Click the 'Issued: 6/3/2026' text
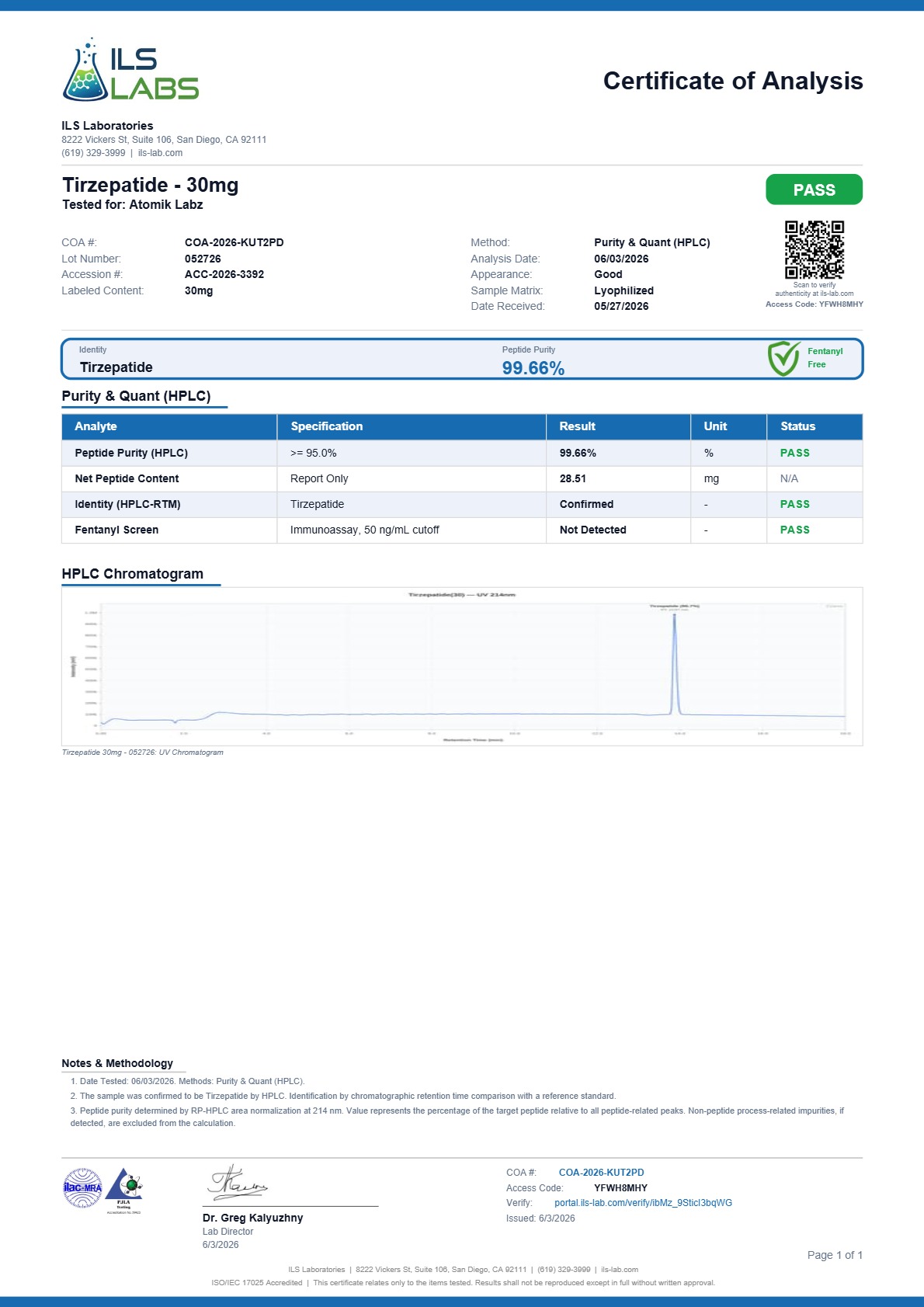Viewport: 924px width, 1307px height. coord(540,1218)
